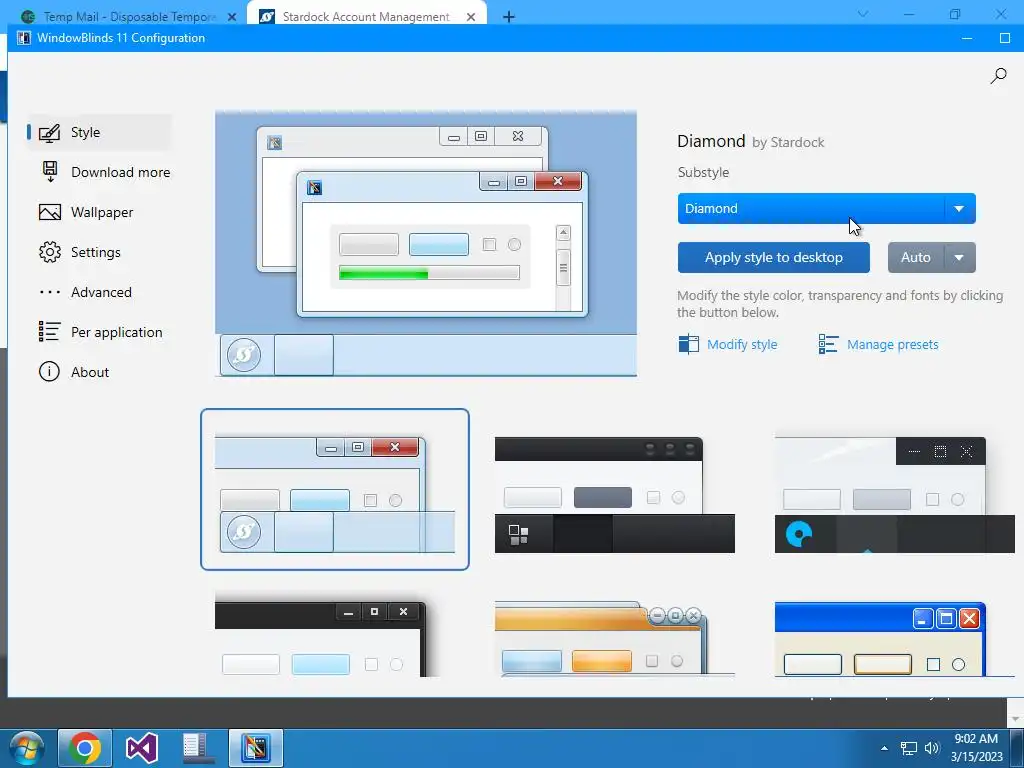Click the Modify style icon
The width and height of the screenshot is (1024, 768).
pos(688,344)
